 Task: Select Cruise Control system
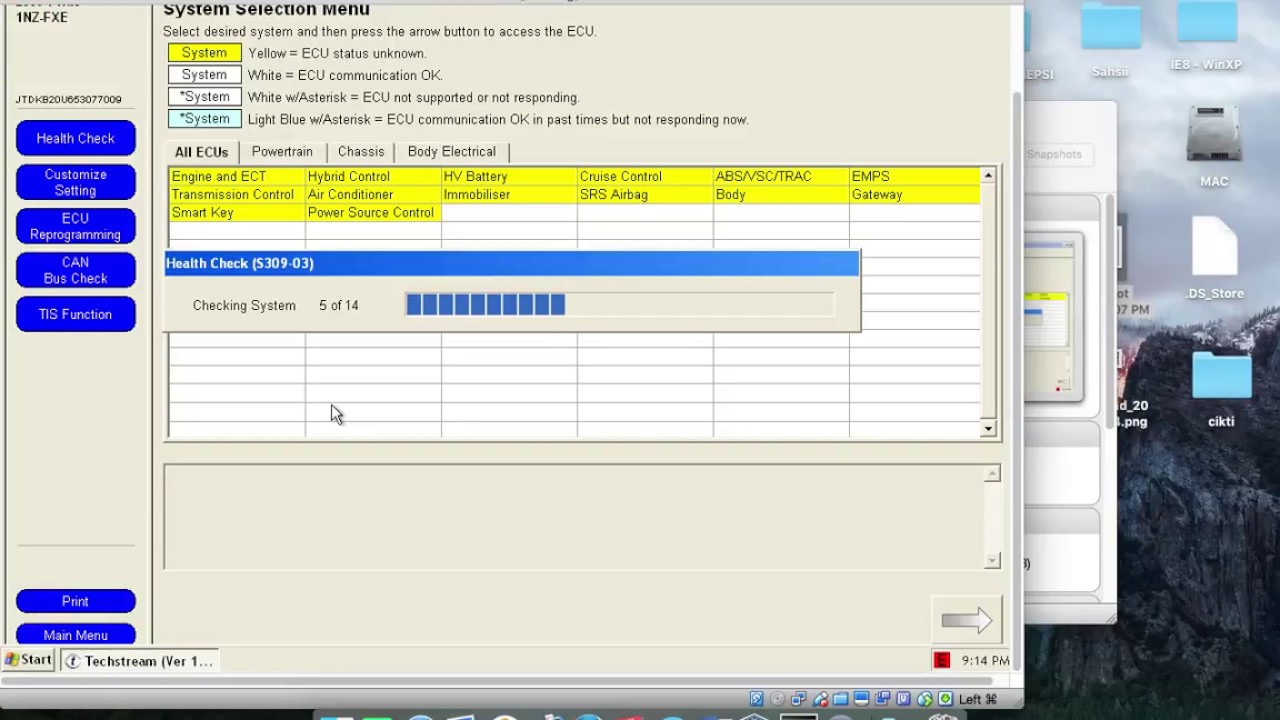tap(645, 176)
